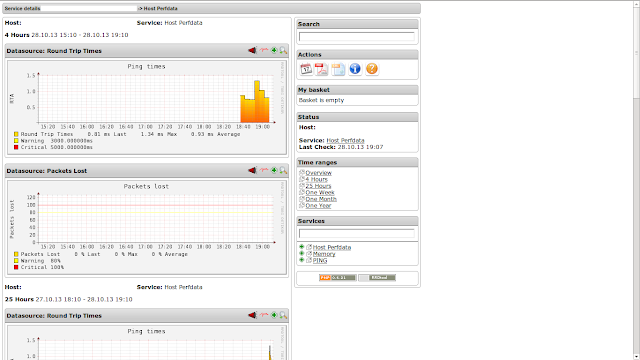Screen dimensions: 640x360
Task: Focus the Services filter input field
Action: [x=357, y=233]
